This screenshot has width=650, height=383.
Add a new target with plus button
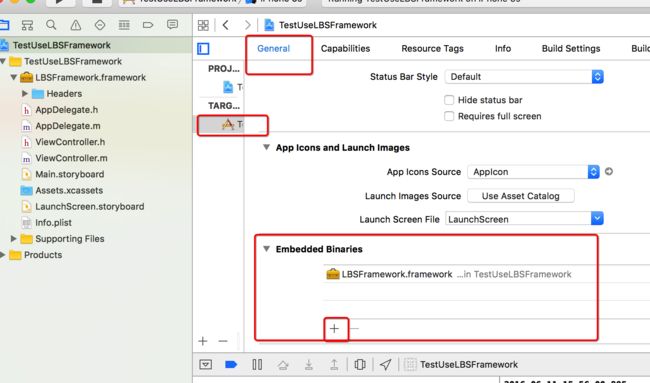coord(203,341)
